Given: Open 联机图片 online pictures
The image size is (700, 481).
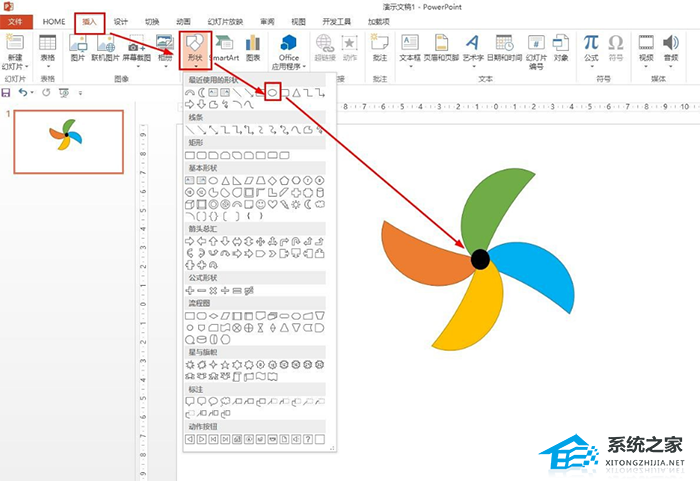Looking at the screenshot, I should [105, 48].
